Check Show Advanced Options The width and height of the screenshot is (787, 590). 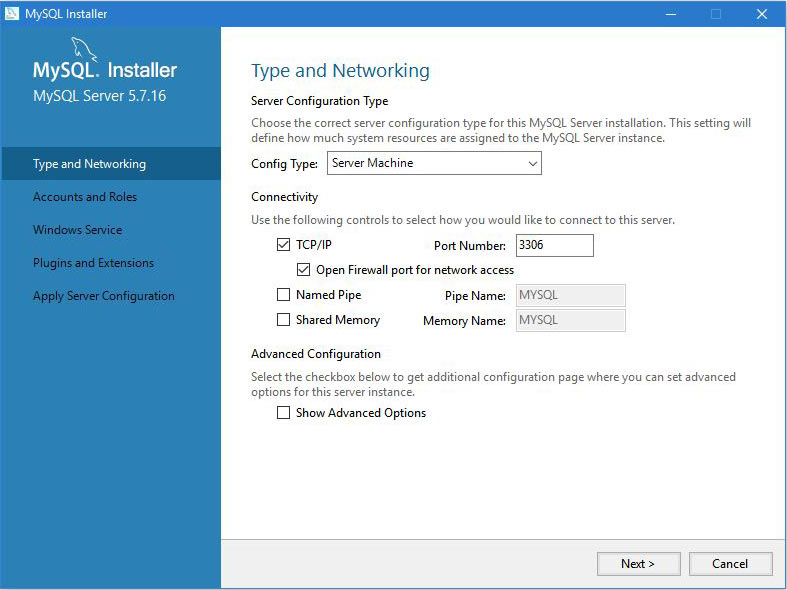[x=284, y=412]
